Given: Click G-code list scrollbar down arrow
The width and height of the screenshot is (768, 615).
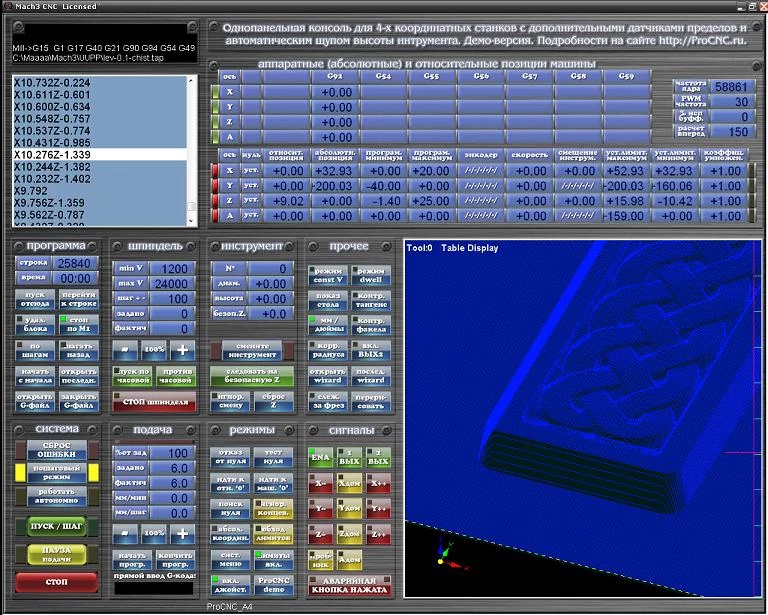Looking at the screenshot, I should click(192, 221).
